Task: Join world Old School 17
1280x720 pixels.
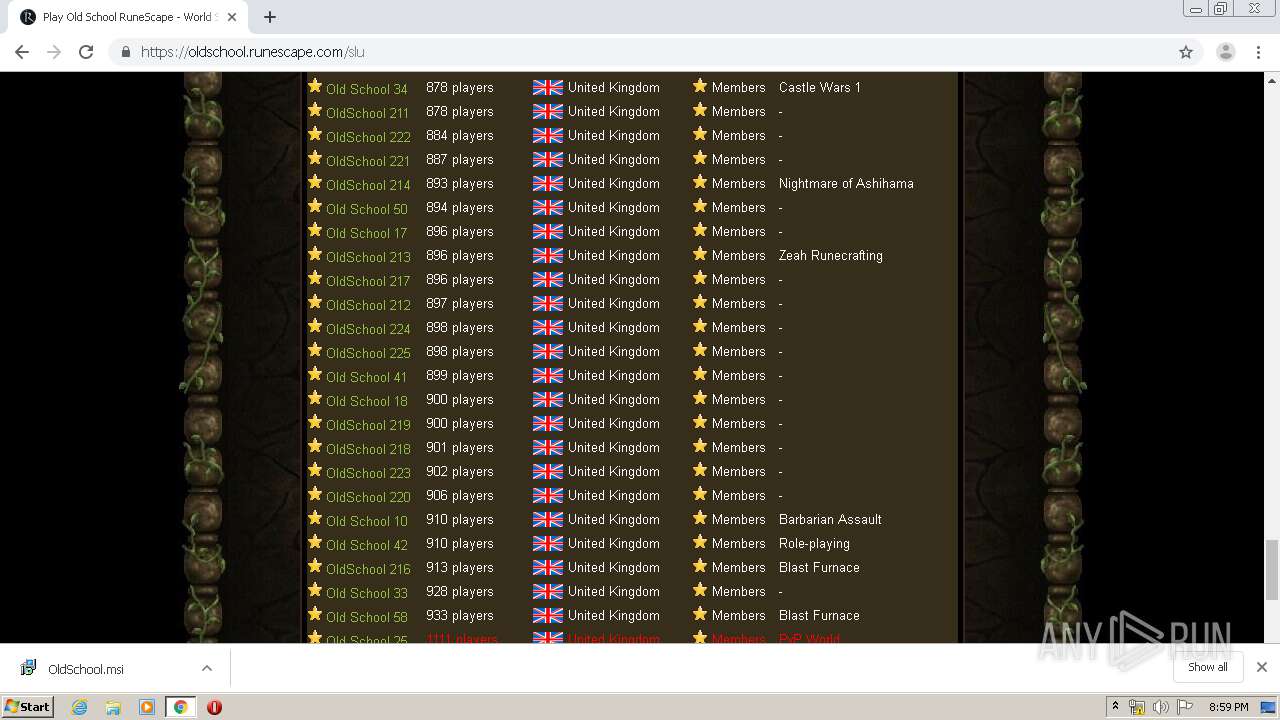Action: (x=366, y=232)
